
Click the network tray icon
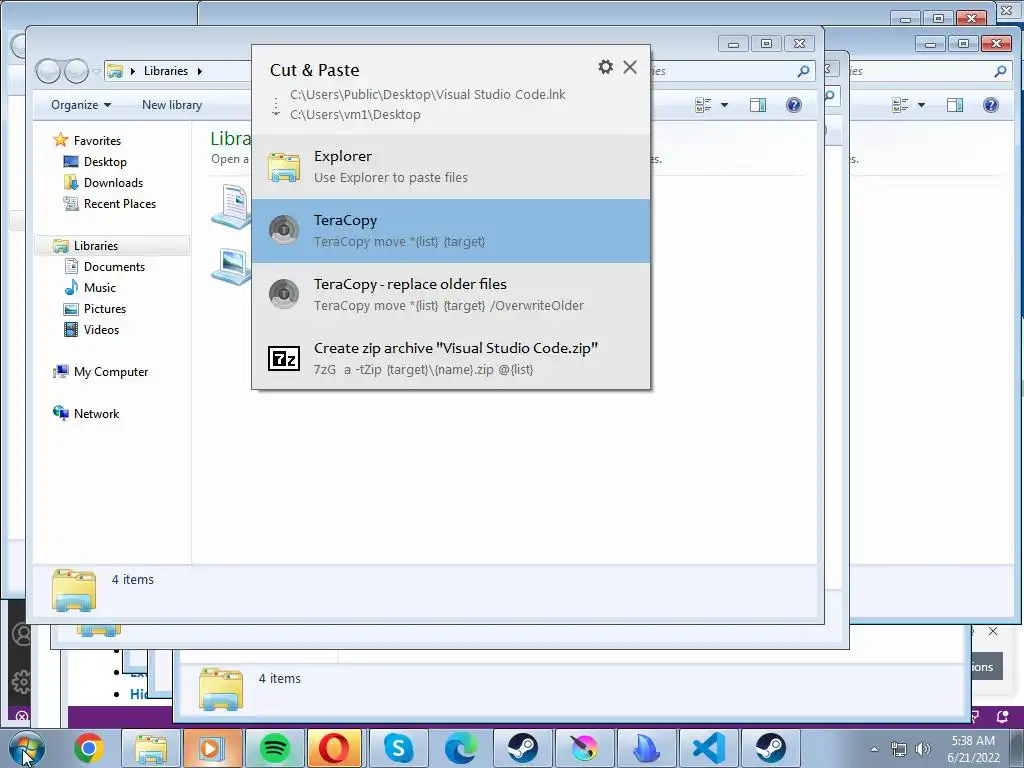[x=899, y=749]
